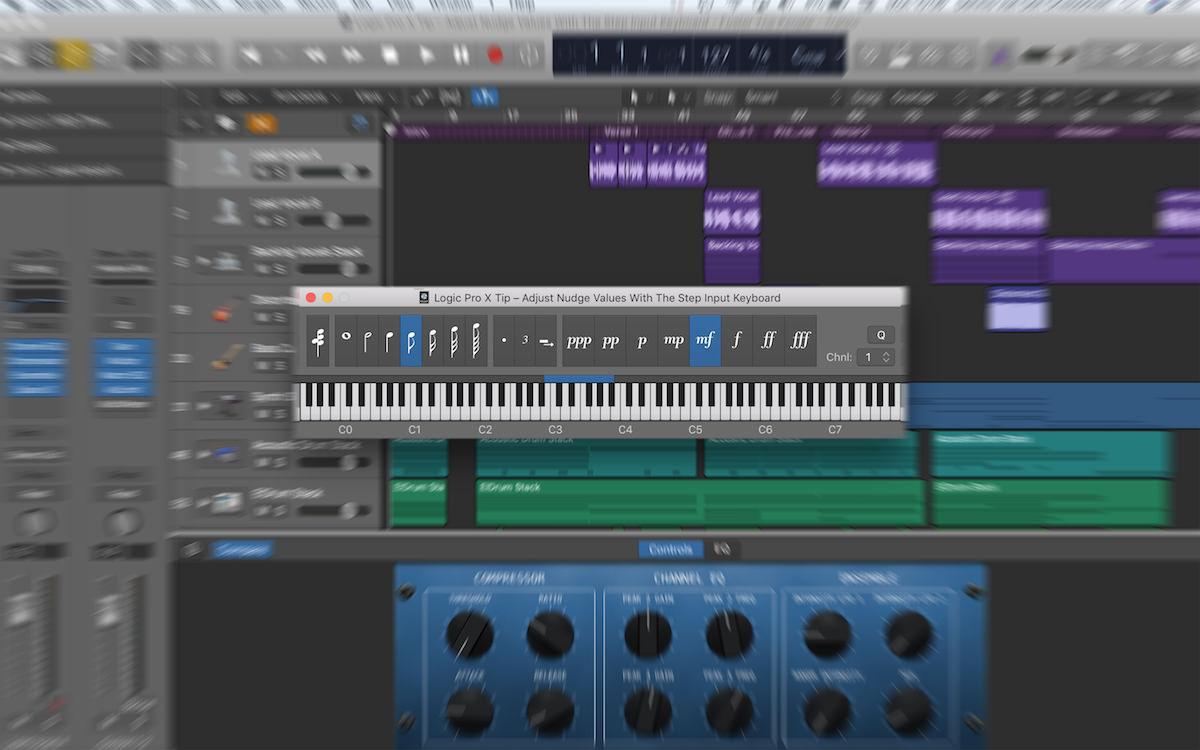Image resolution: width=1200 pixels, height=750 pixels.
Task: Select the half note length
Action: [367, 341]
